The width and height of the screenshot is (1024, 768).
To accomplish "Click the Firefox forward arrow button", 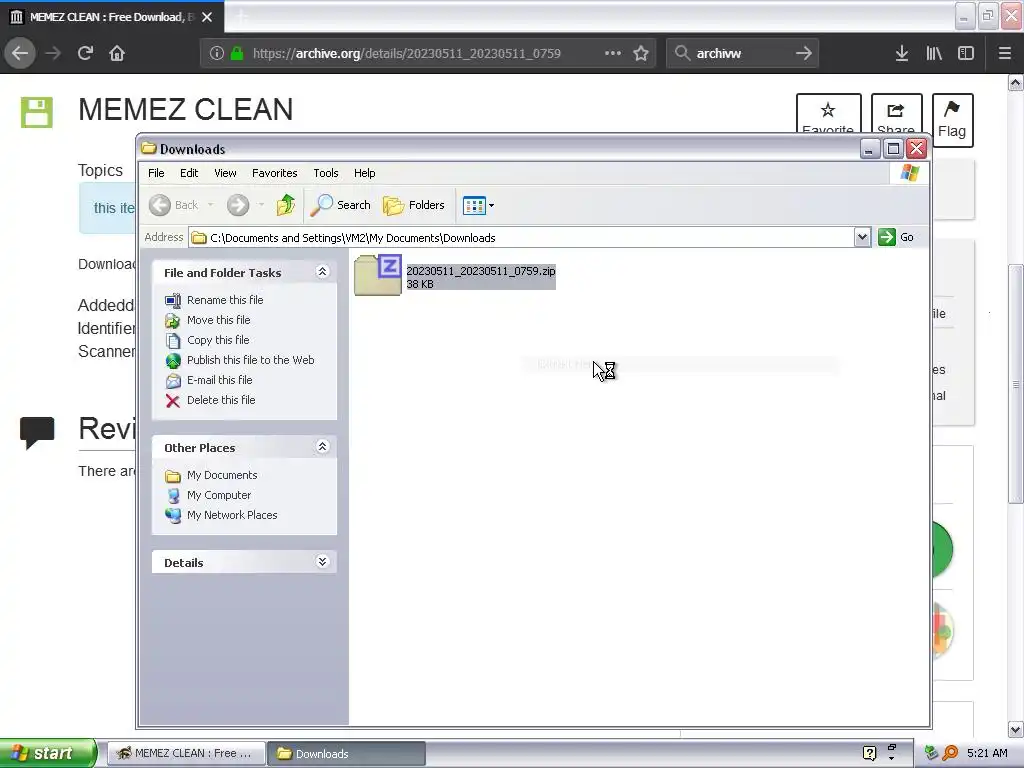I will coord(53,53).
